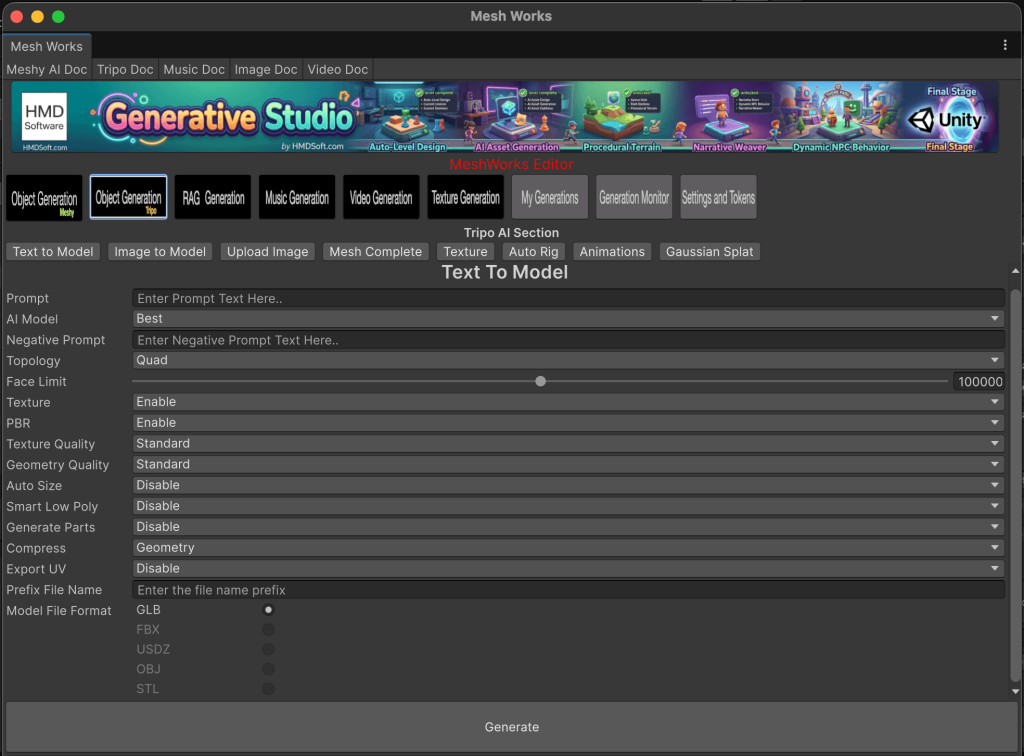Open the Generate Parts dropdown
The image size is (1024, 756).
pos(568,528)
